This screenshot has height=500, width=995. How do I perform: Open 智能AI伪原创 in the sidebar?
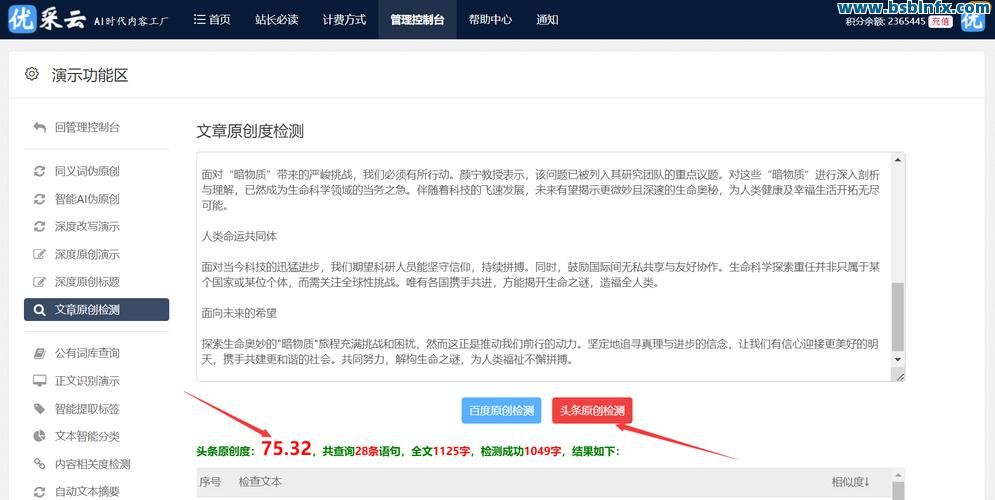click(x=87, y=199)
